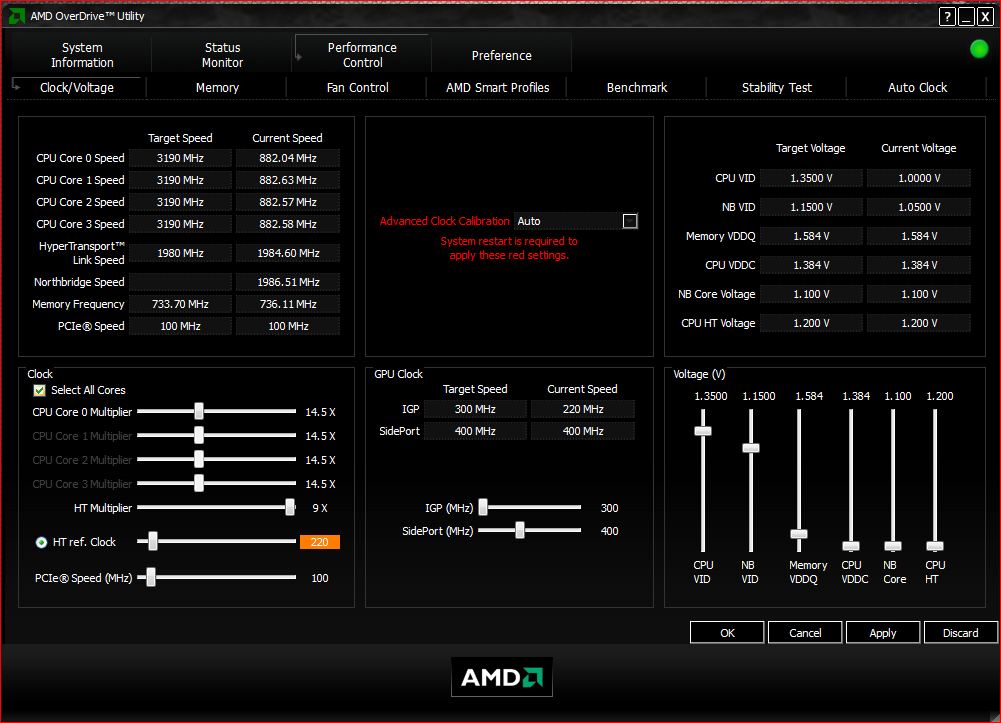Viewport: 1001px width, 723px height.
Task: Click the CPU Core 2 current speed 882.57 MHz
Action: pos(288,202)
